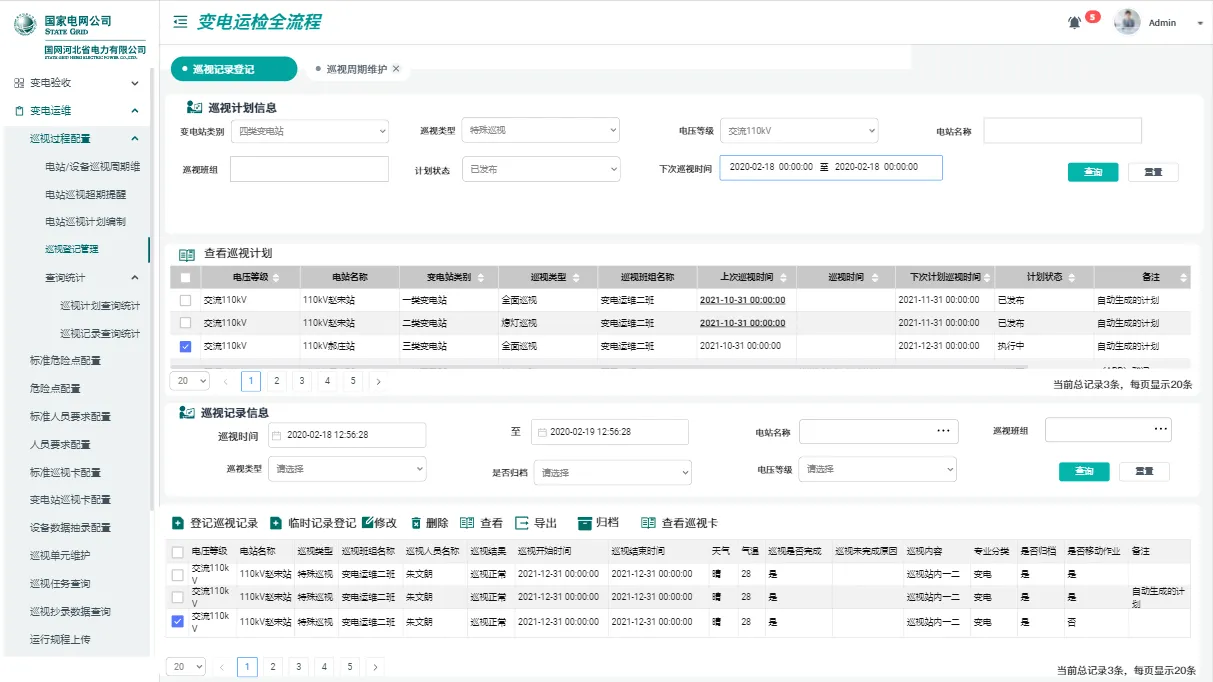Image resolution: width=1213 pixels, height=682 pixels.
Task: Click the 修改 edit icon
Action: [x=367, y=523]
